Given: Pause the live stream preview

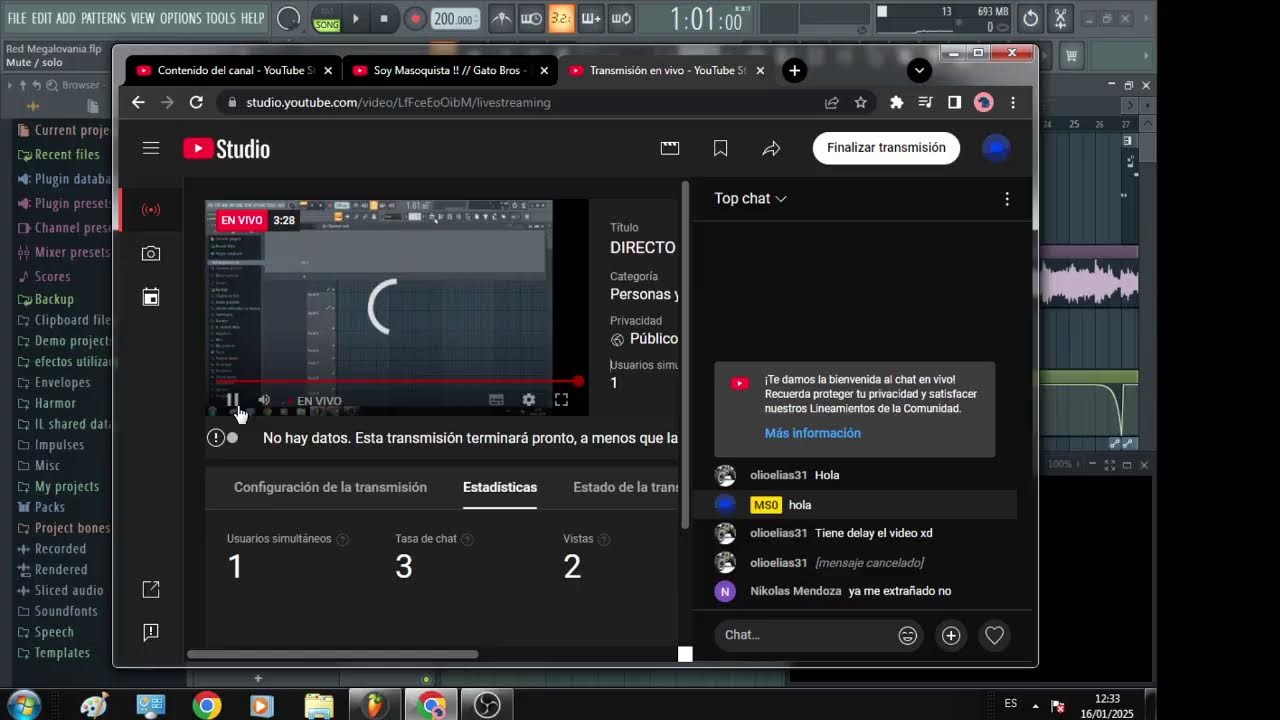Looking at the screenshot, I should tap(232, 400).
